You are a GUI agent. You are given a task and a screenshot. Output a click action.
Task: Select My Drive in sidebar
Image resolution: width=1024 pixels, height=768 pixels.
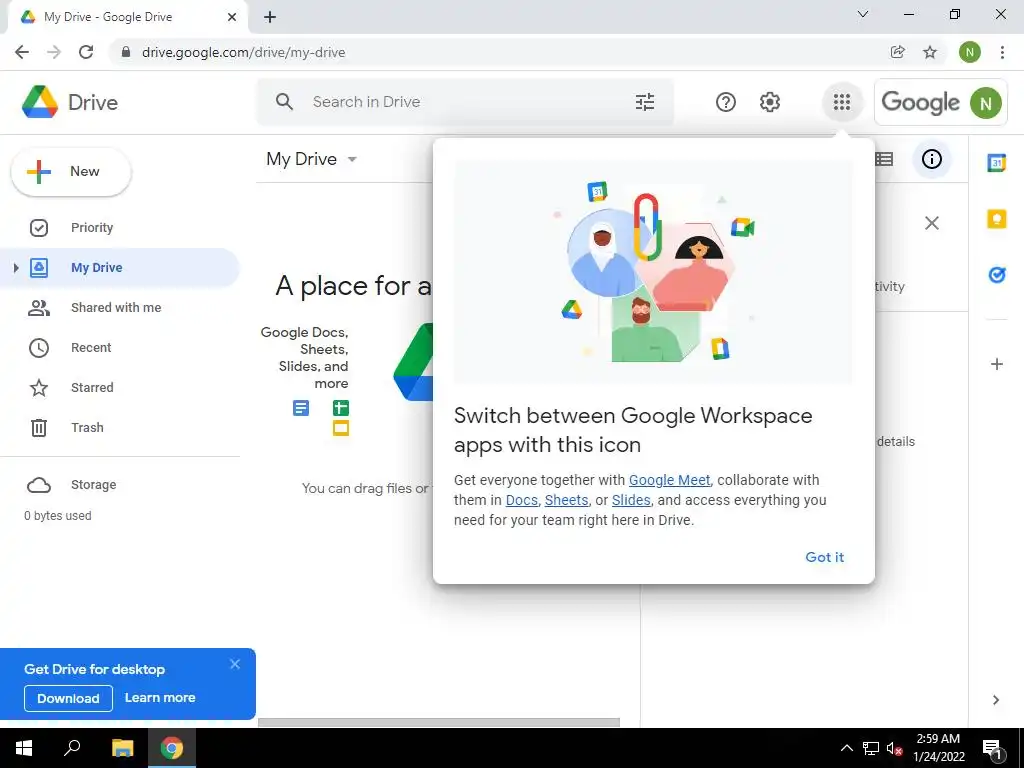point(120,268)
